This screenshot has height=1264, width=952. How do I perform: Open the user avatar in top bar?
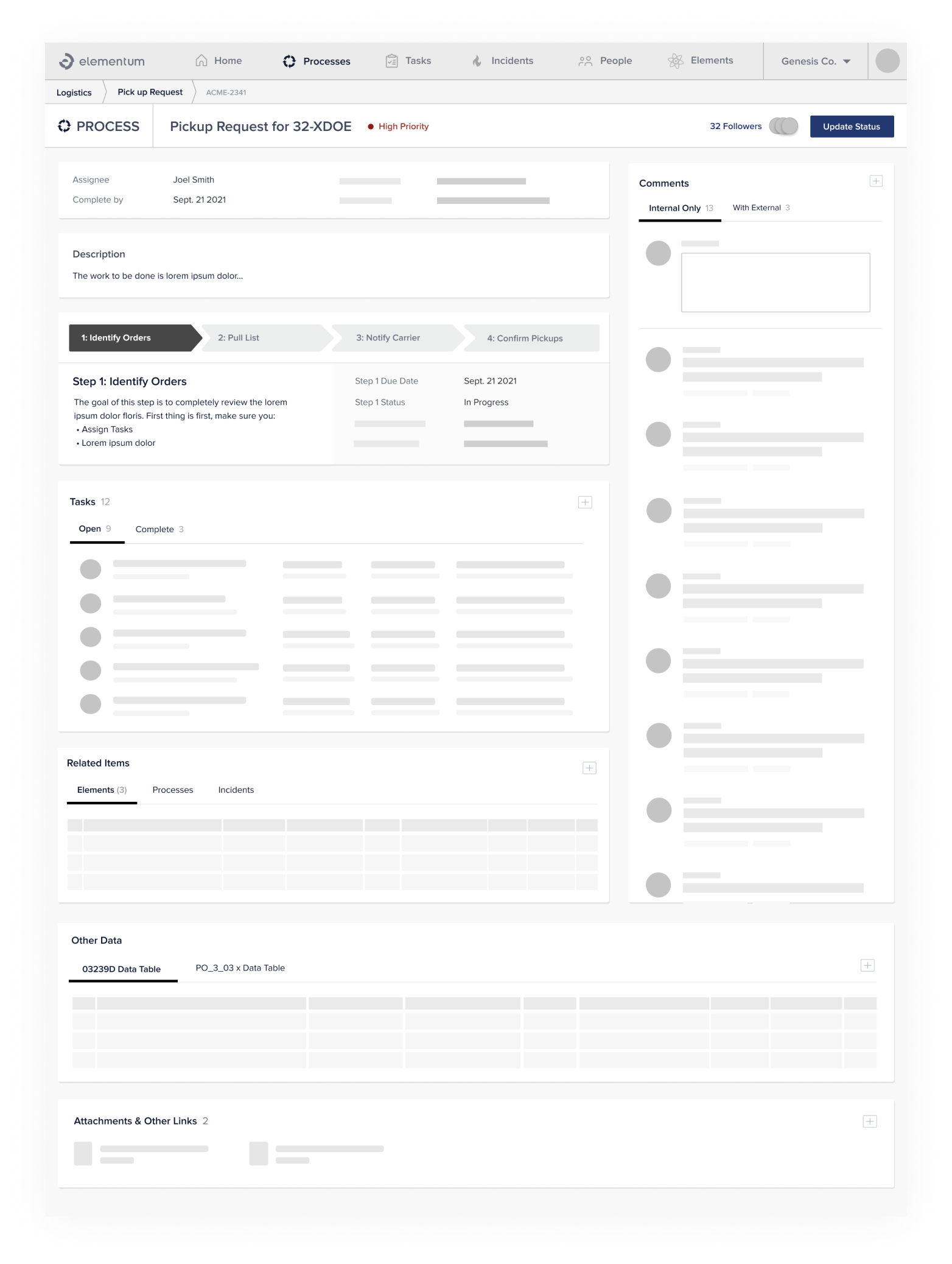887,61
